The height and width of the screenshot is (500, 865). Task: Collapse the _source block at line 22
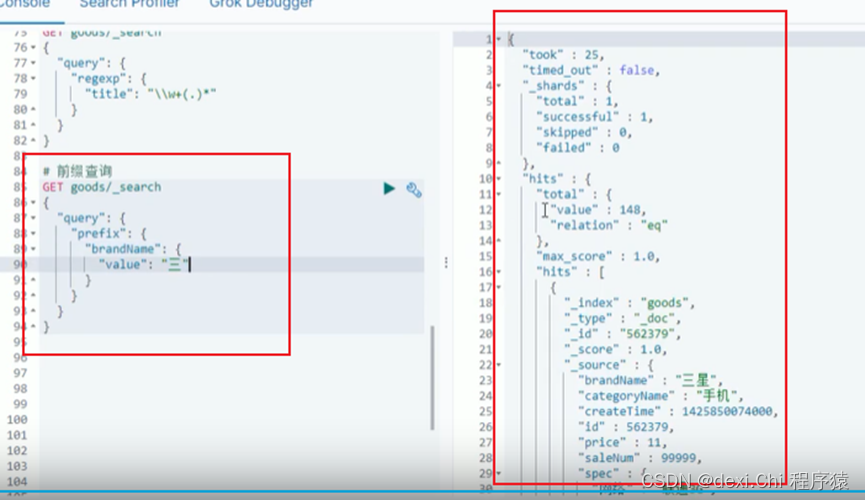pos(499,365)
